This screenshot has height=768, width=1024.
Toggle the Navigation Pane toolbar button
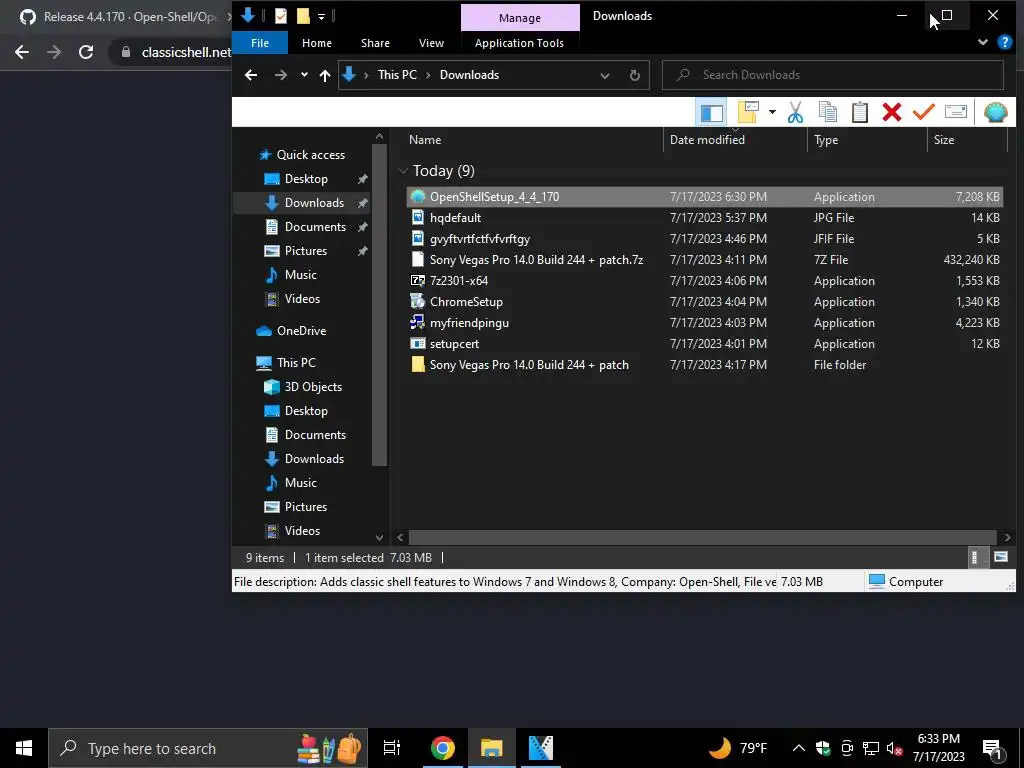point(711,112)
